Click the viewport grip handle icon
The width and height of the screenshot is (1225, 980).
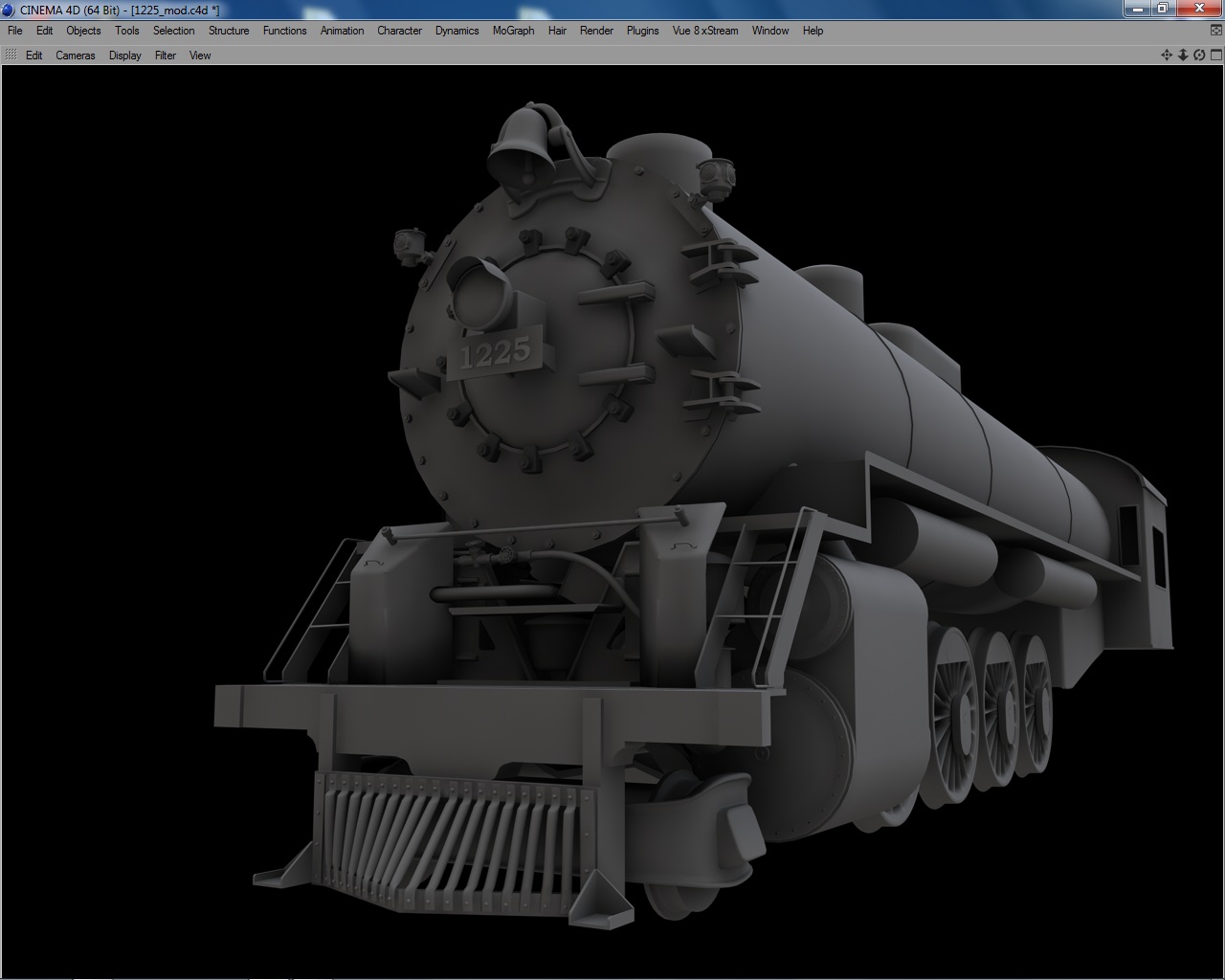[x=11, y=56]
